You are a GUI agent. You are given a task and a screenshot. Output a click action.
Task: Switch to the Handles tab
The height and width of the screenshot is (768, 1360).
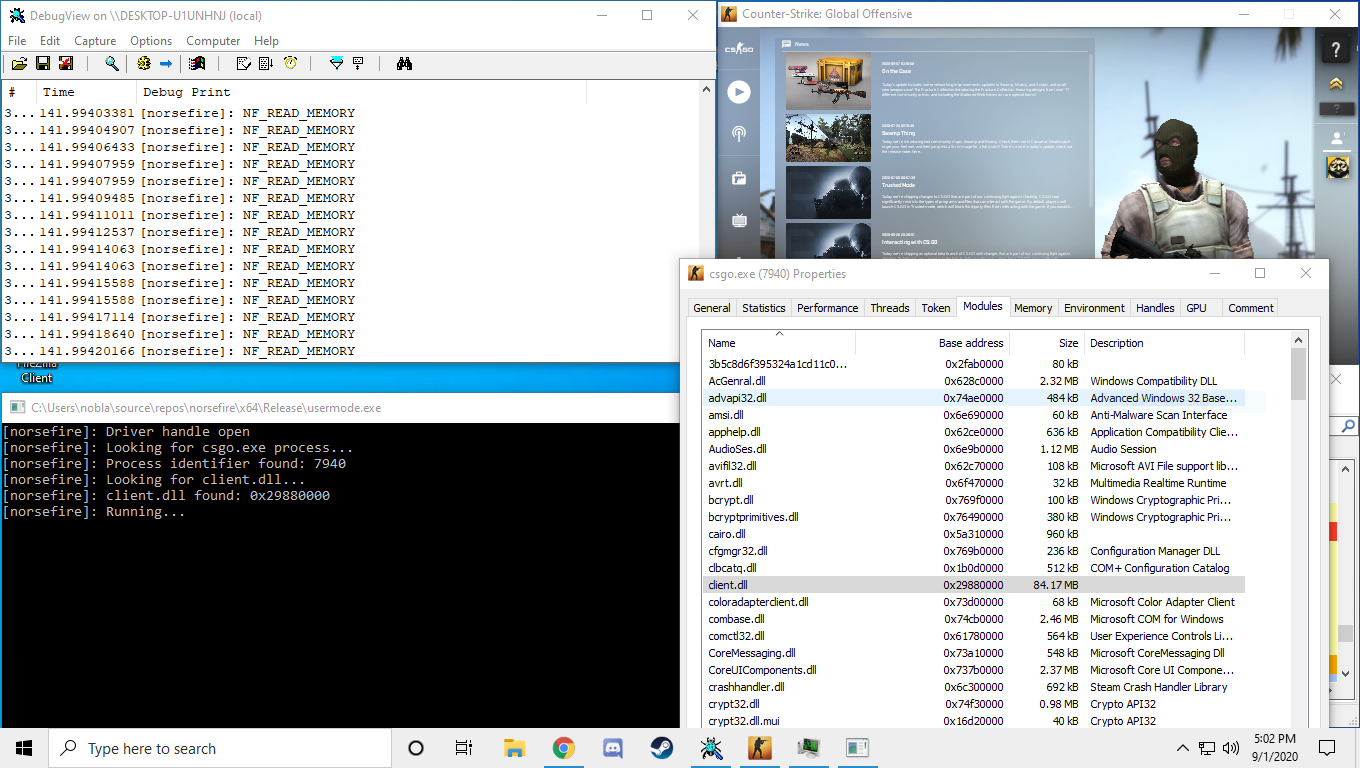1155,308
